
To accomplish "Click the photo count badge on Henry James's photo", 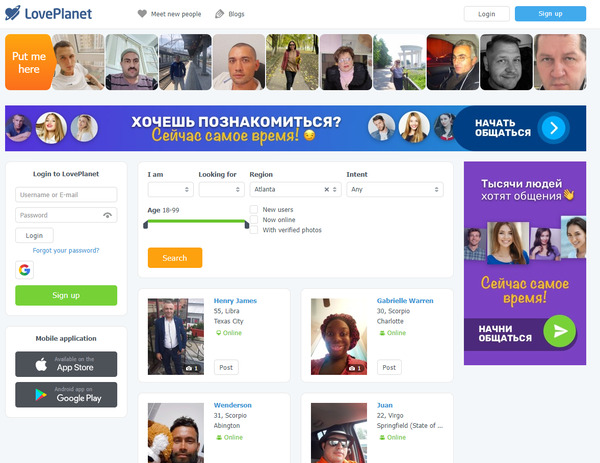I will coord(192,368).
